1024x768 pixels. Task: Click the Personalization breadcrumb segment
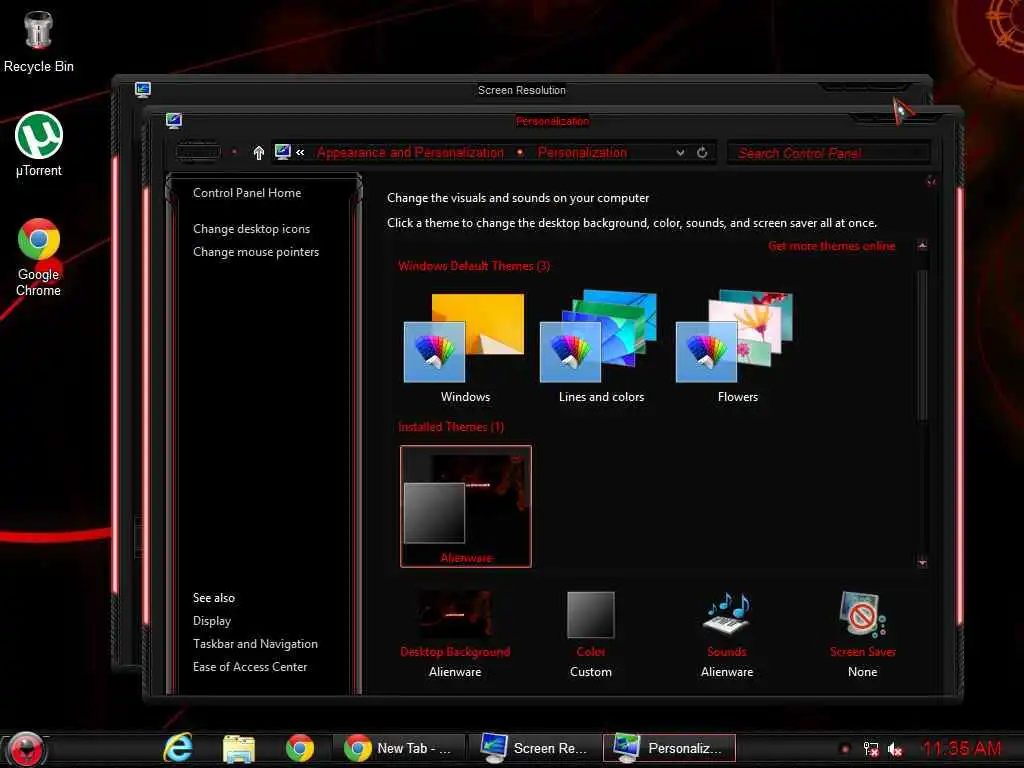[582, 153]
